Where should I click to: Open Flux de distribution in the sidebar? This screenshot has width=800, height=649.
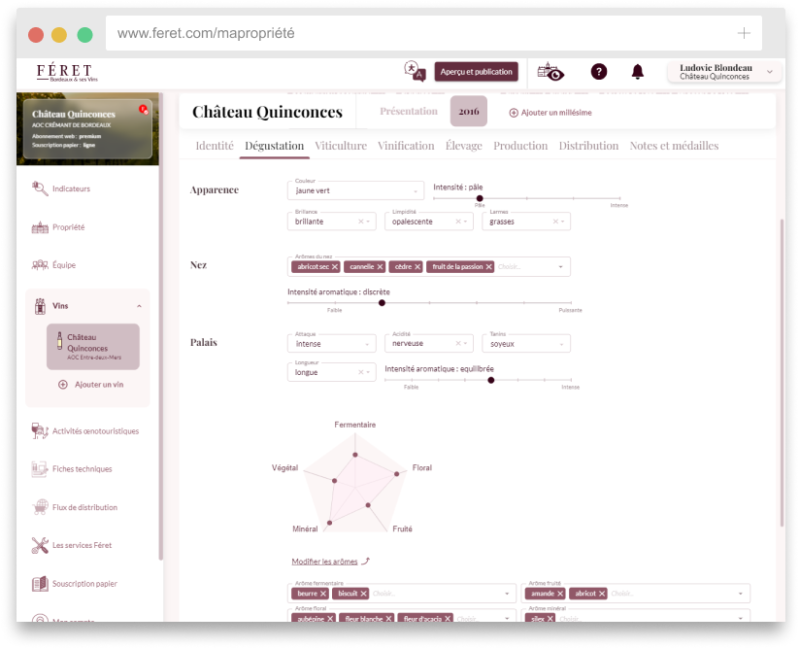coord(74,507)
